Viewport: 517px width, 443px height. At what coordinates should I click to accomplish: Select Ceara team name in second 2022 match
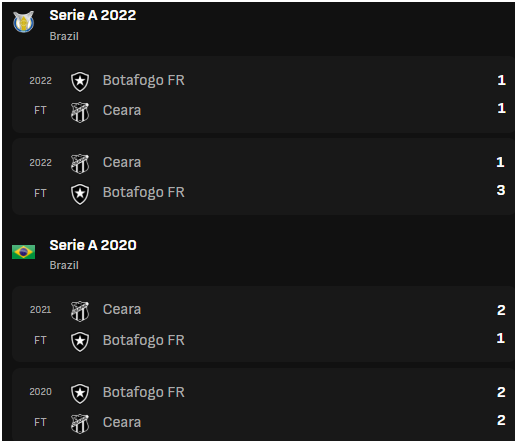point(122,162)
